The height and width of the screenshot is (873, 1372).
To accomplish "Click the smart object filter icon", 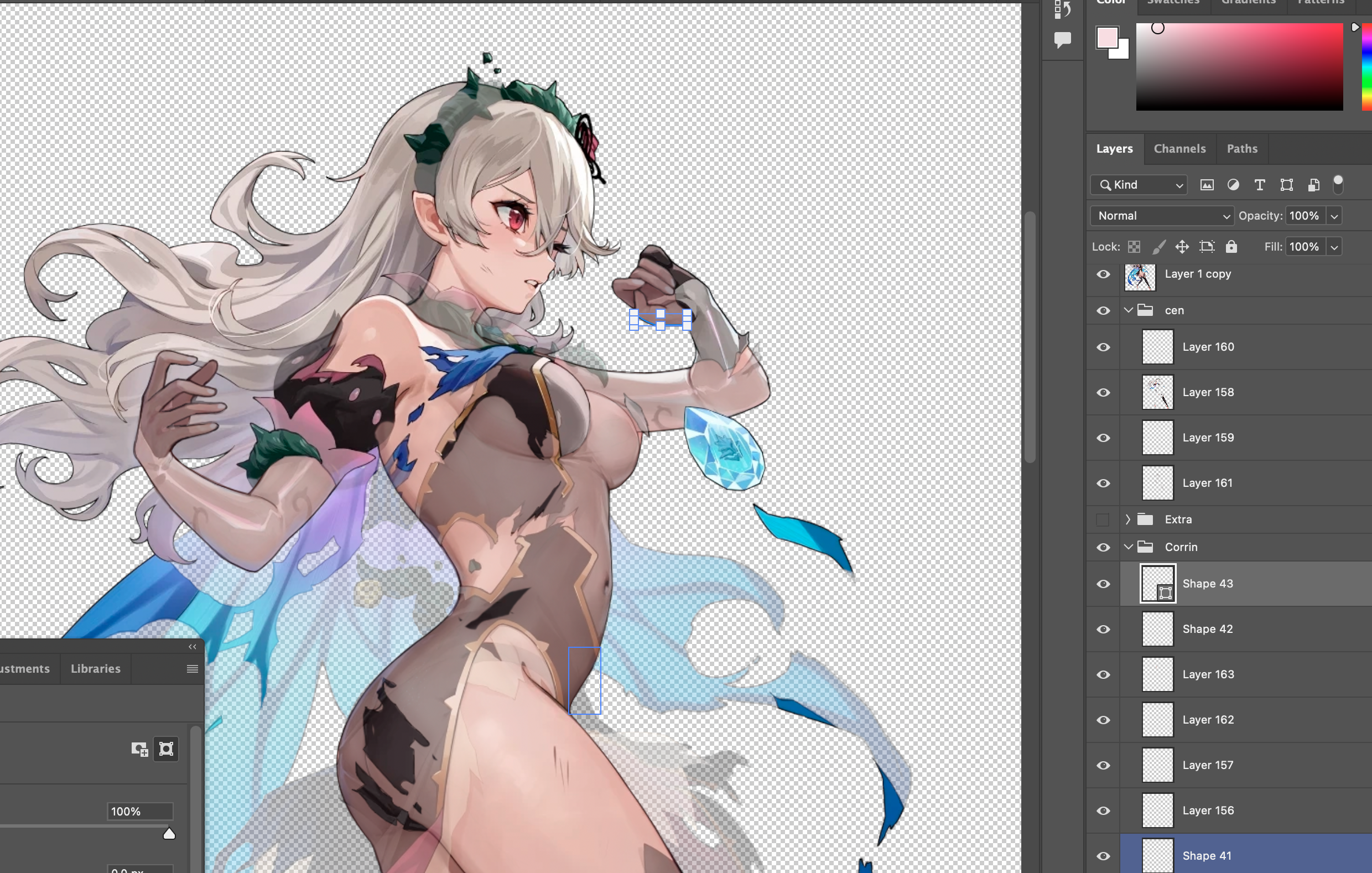I will point(1313,185).
